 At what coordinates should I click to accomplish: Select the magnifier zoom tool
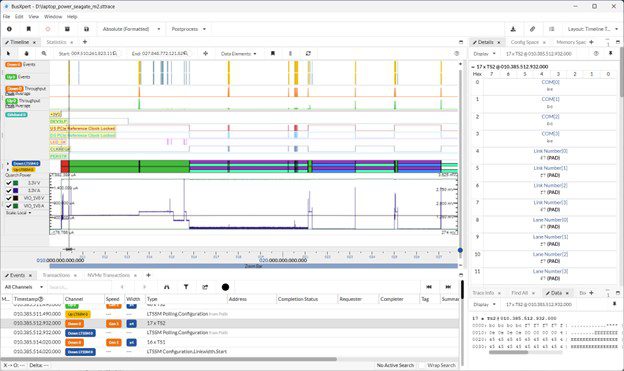44,53
